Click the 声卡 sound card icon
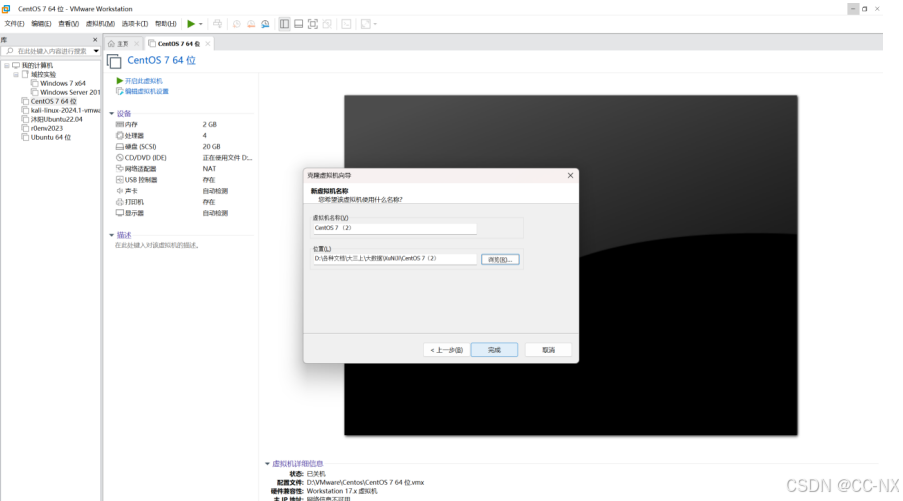The width and height of the screenshot is (903, 501). 120,191
